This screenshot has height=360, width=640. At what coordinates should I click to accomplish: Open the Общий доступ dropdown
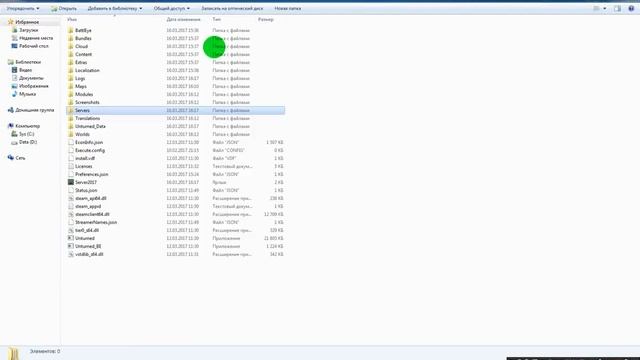click(x=171, y=8)
